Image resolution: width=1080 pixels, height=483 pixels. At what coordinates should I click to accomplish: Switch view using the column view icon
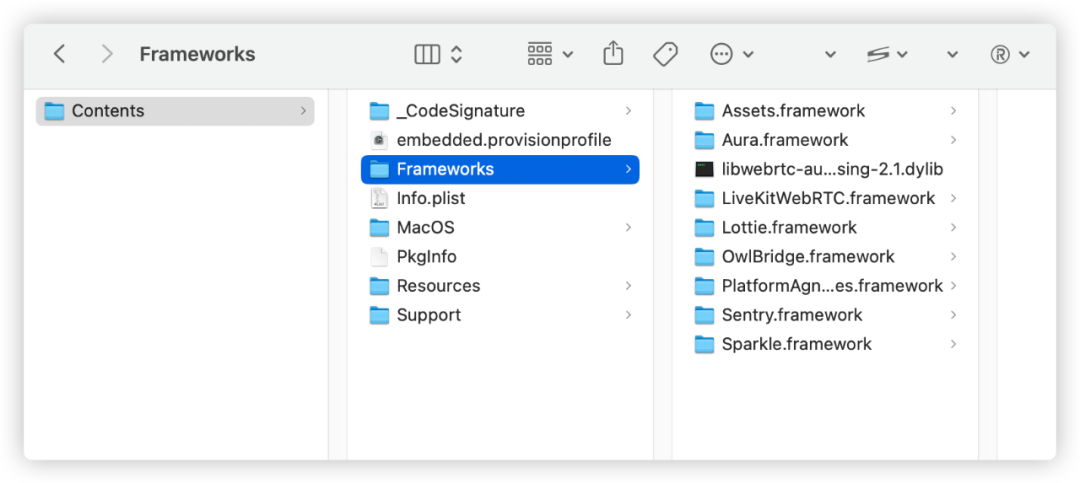coord(427,55)
